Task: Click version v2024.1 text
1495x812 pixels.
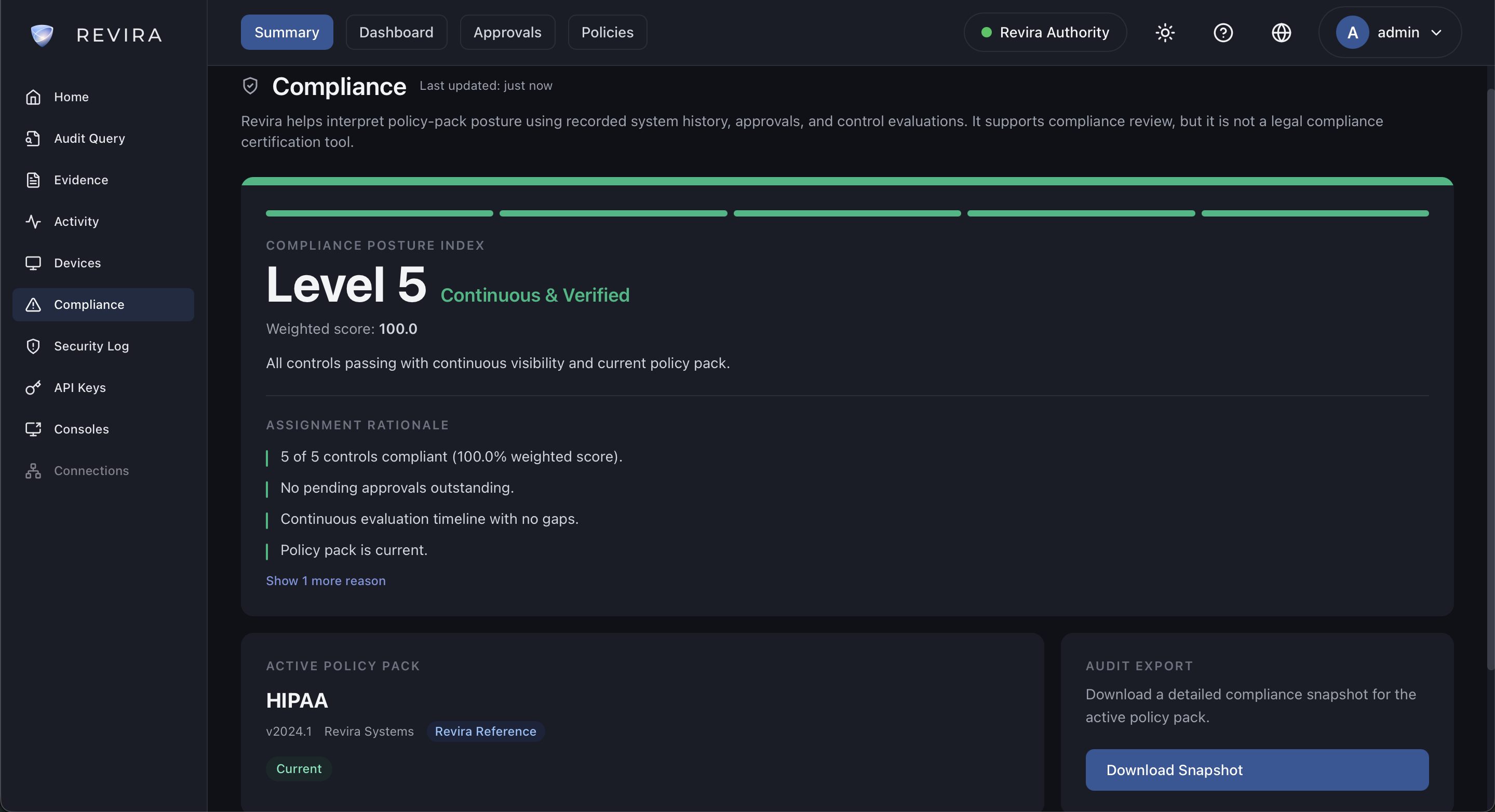Action: pos(289,732)
